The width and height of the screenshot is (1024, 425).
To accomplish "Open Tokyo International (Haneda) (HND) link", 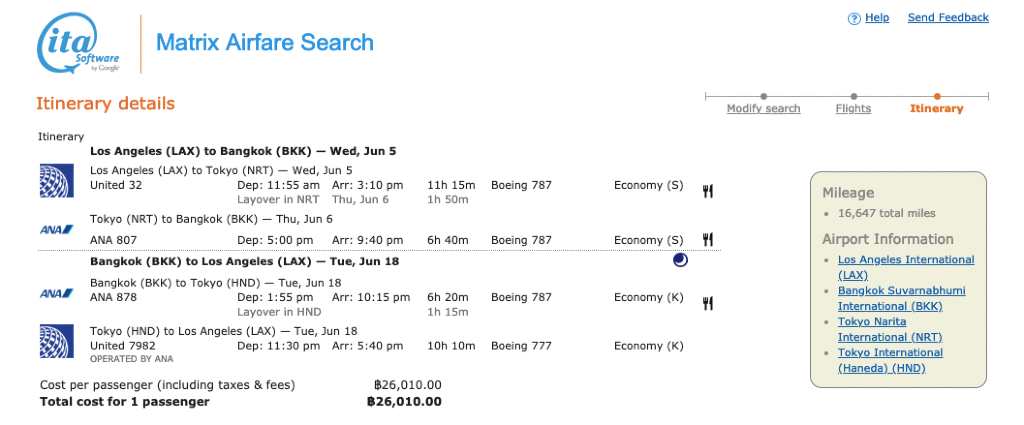I will [x=890, y=360].
